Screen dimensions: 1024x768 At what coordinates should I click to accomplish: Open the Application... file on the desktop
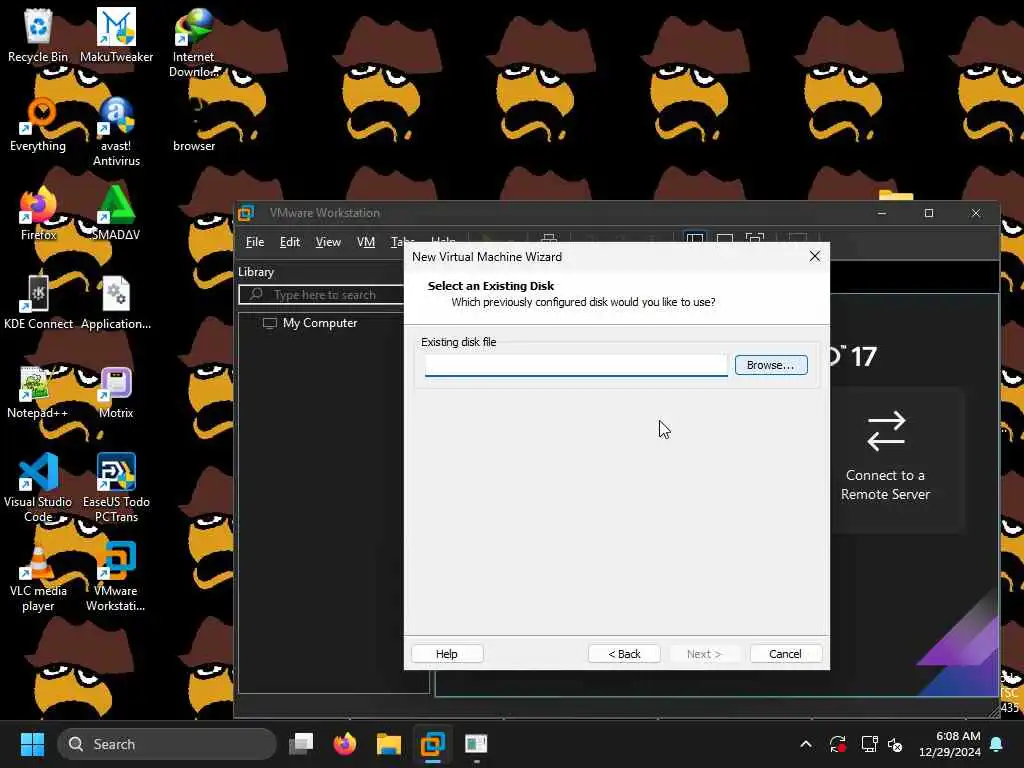tap(116, 303)
